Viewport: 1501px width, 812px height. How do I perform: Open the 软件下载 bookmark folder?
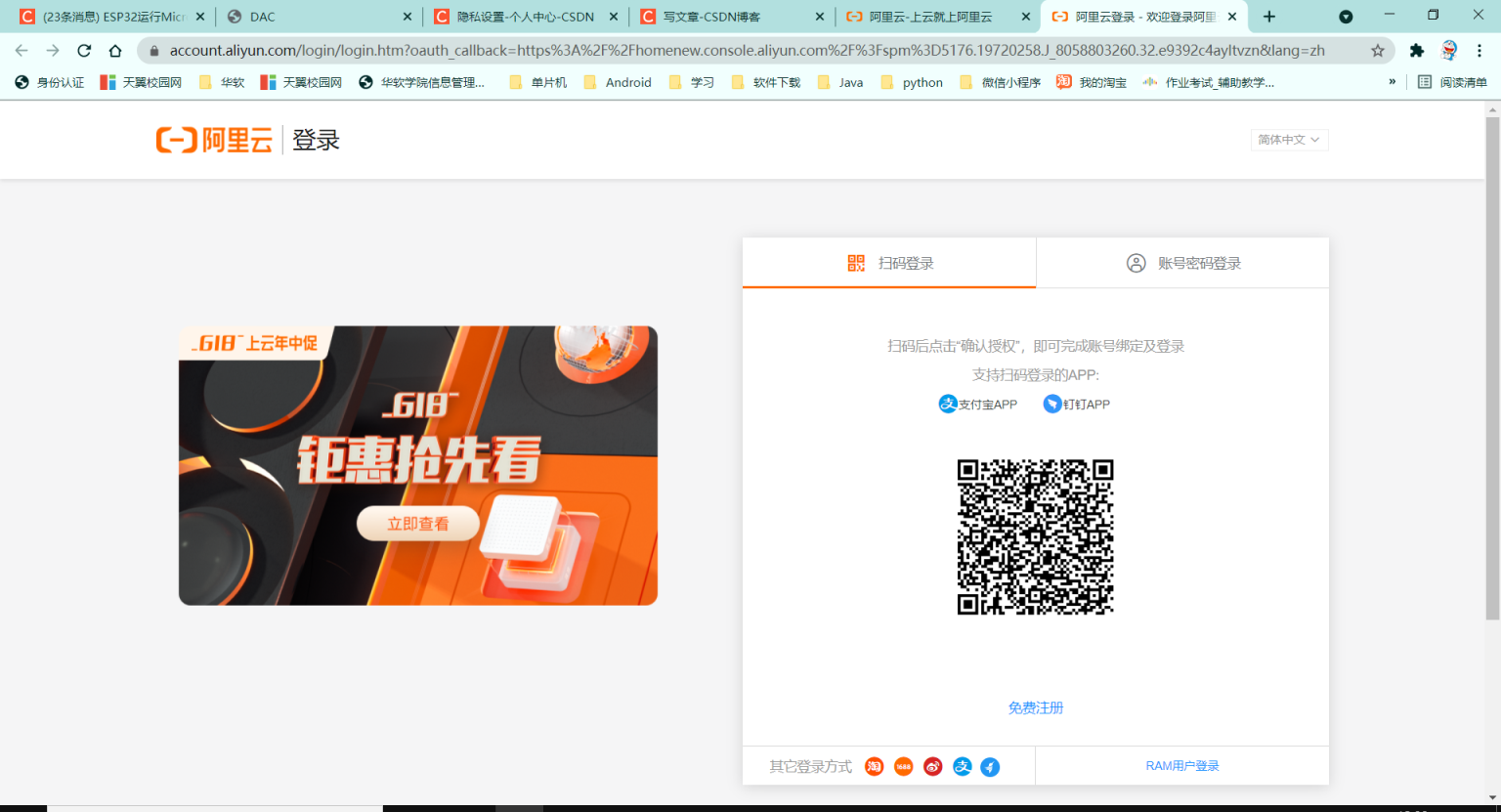[766, 83]
